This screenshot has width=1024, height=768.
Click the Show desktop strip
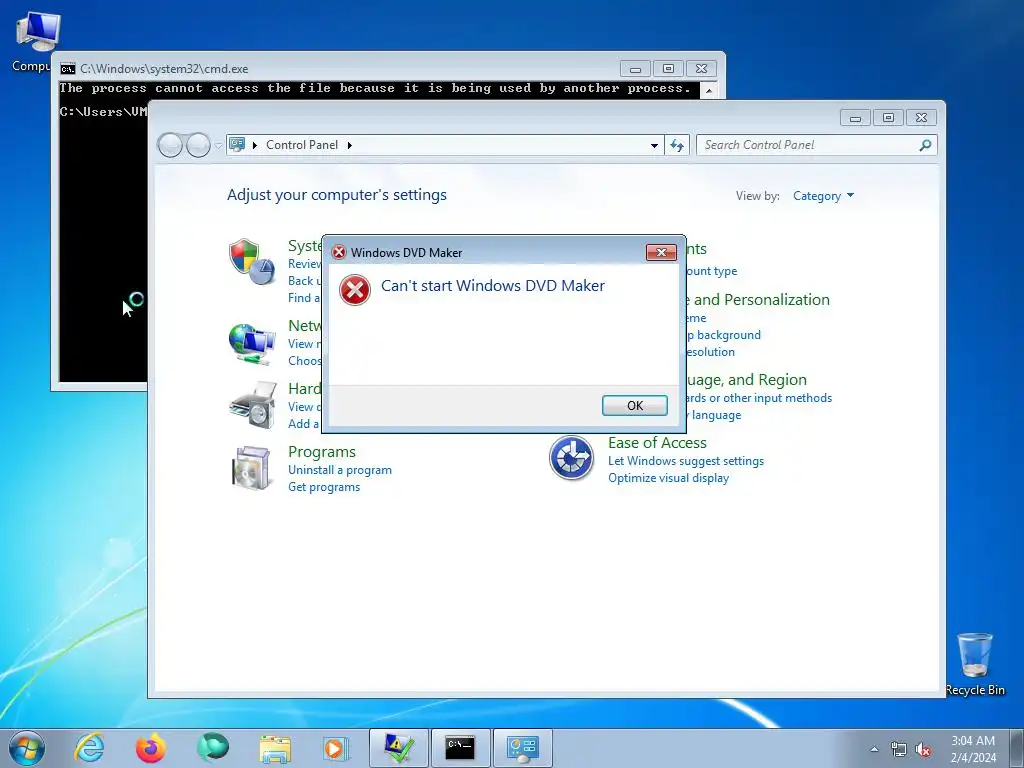tap(1016, 748)
